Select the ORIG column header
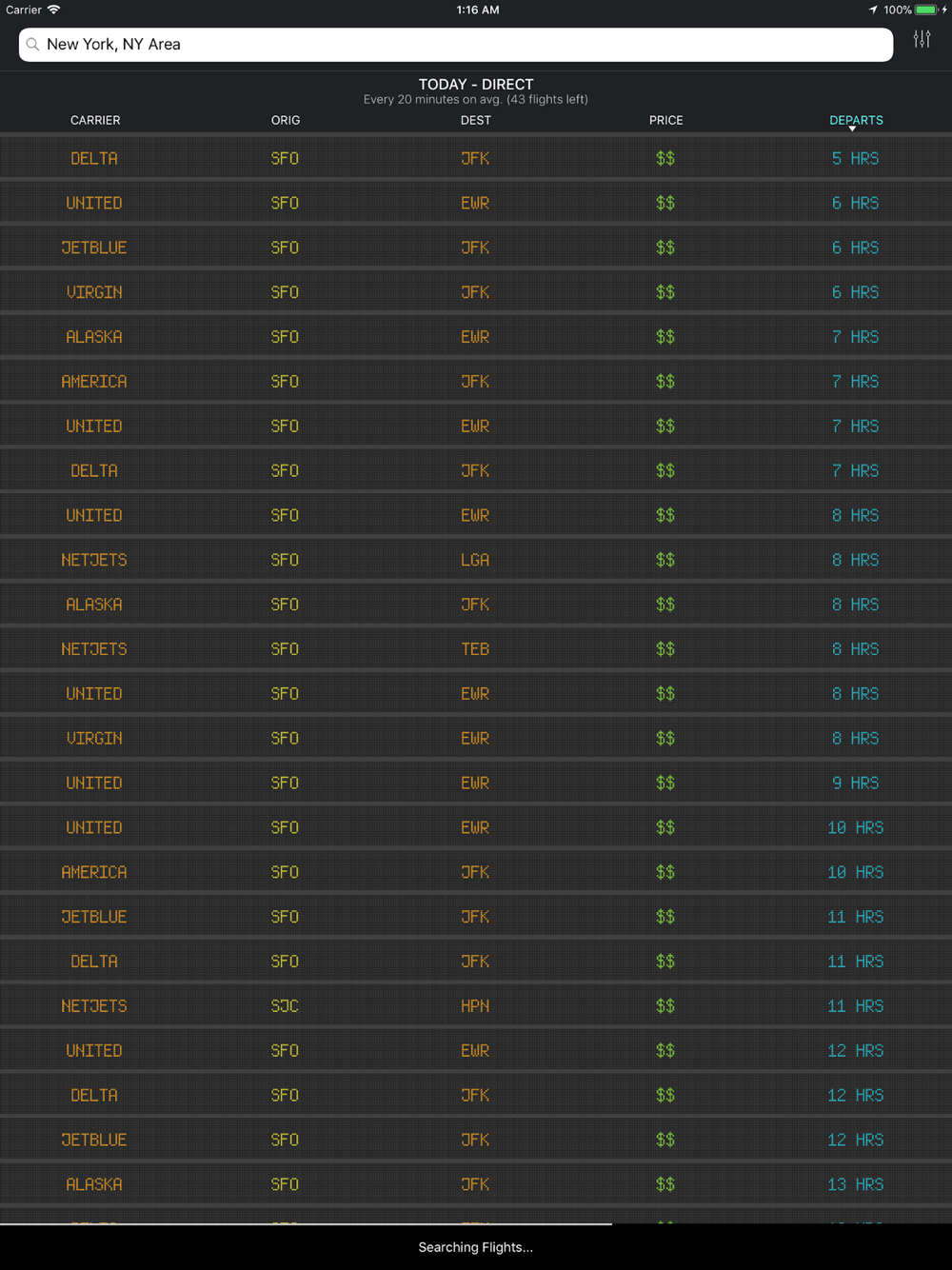The width and height of the screenshot is (952, 1270). point(286,120)
